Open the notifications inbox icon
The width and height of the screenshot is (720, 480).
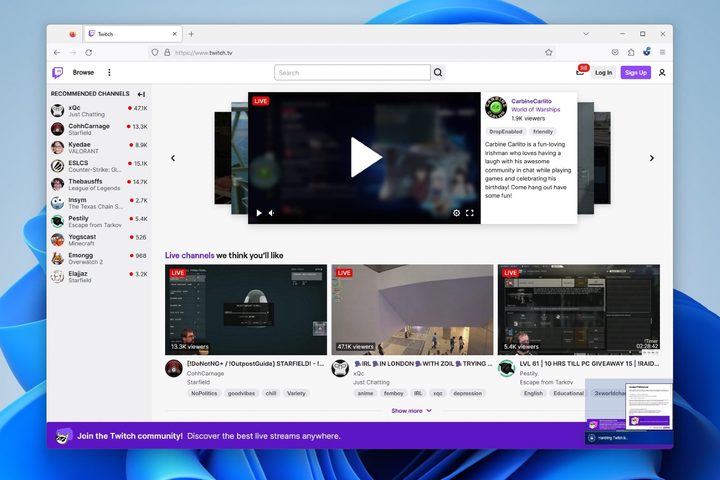click(x=580, y=72)
